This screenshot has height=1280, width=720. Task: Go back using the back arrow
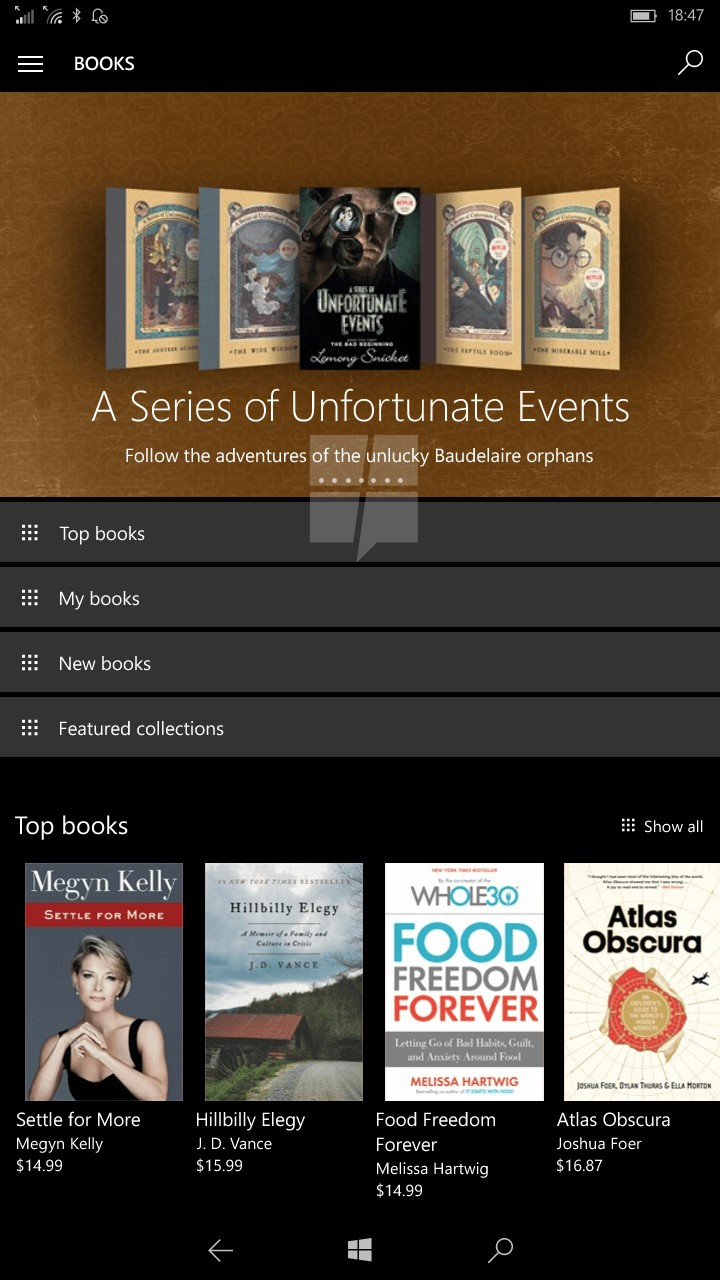coord(220,1249)
